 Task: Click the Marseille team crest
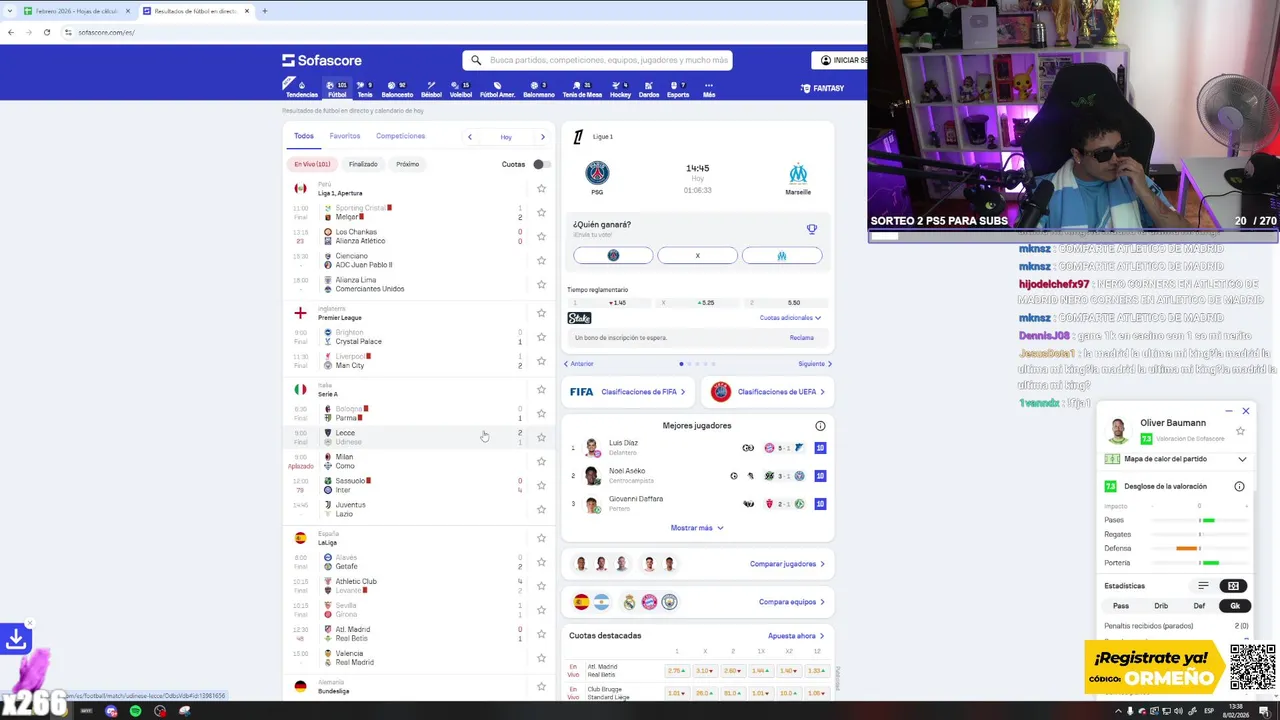pyautogui.click(x=798, y=173)
